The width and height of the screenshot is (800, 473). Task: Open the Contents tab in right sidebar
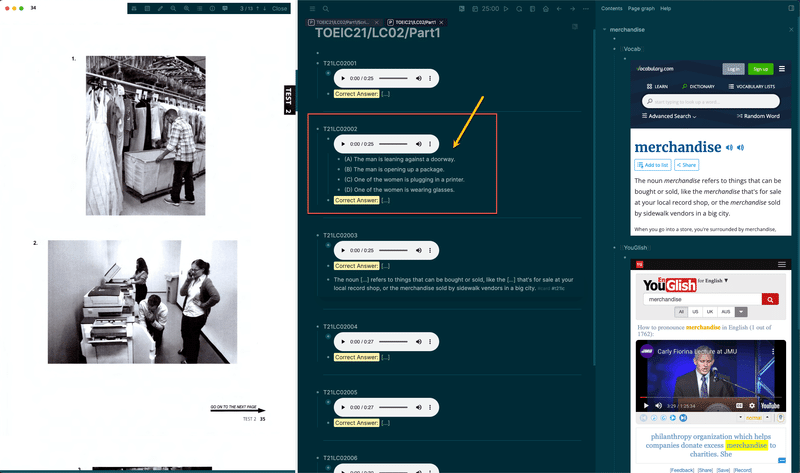(x=612, y=9)
